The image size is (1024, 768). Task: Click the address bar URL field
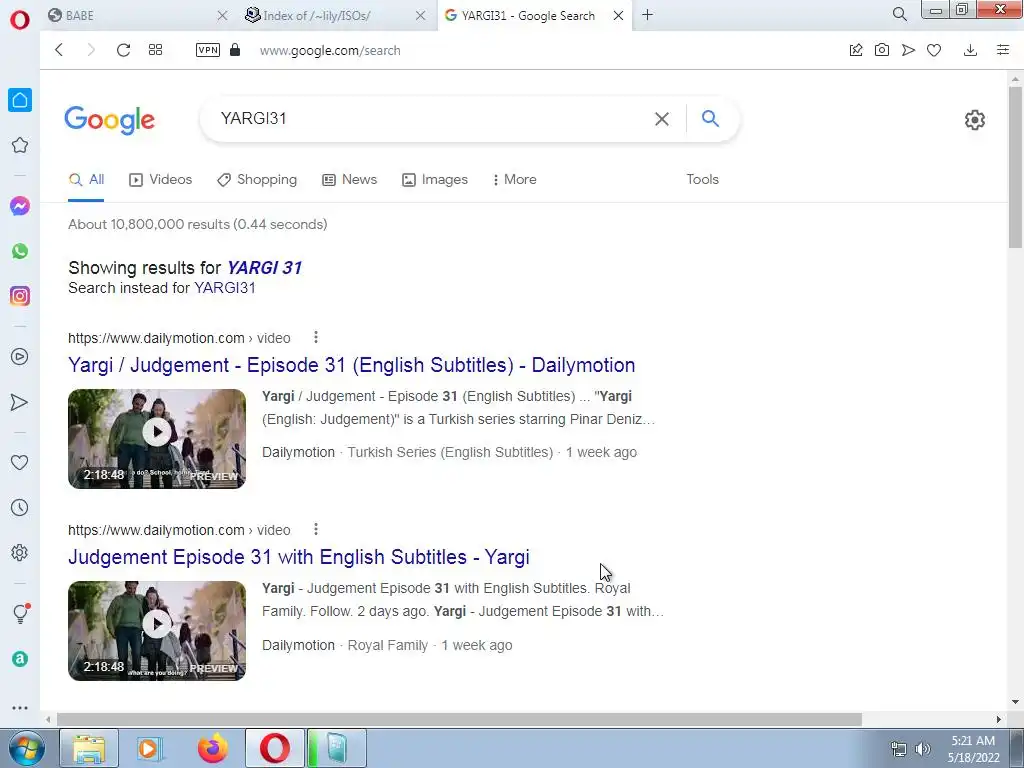(330, 50)
